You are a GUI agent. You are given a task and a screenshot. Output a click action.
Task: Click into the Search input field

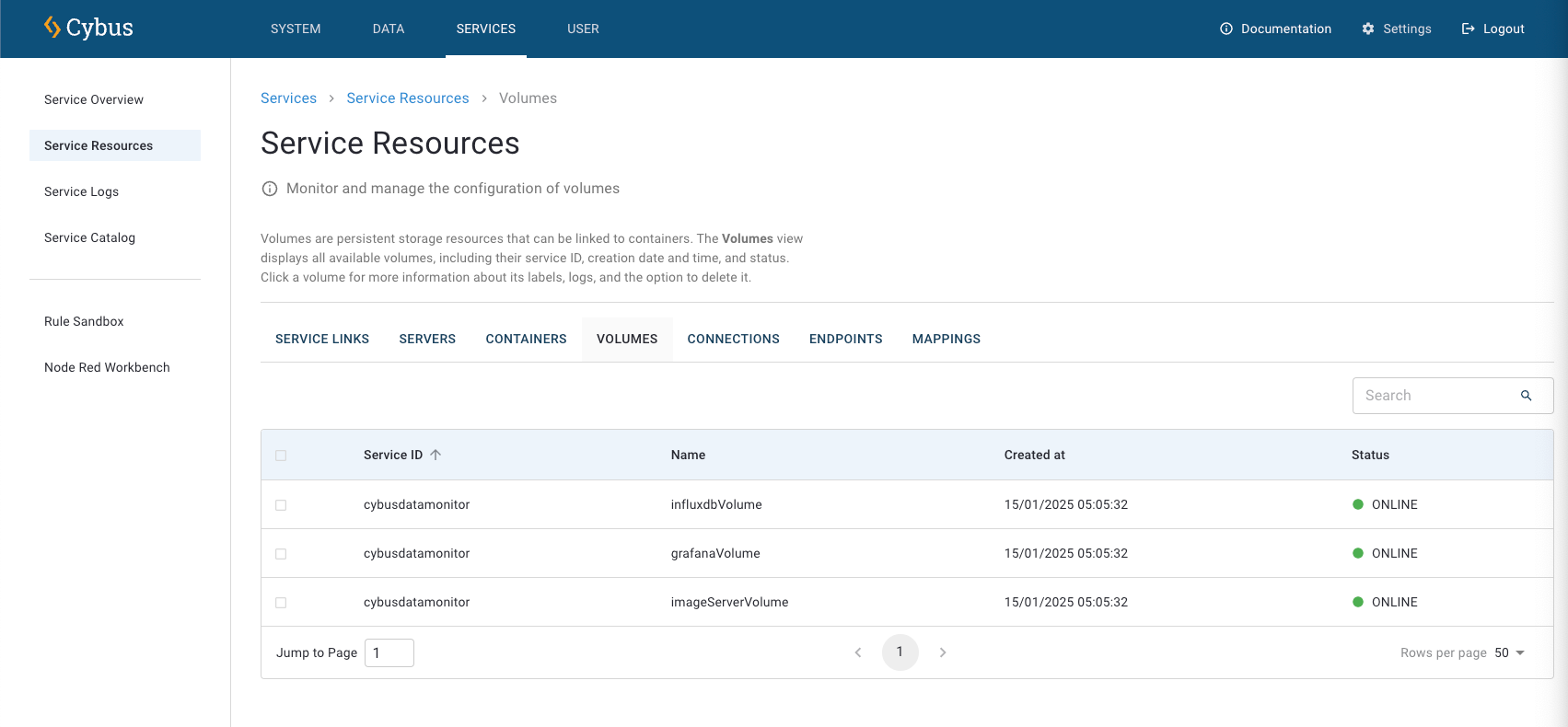coord(1434,396)
